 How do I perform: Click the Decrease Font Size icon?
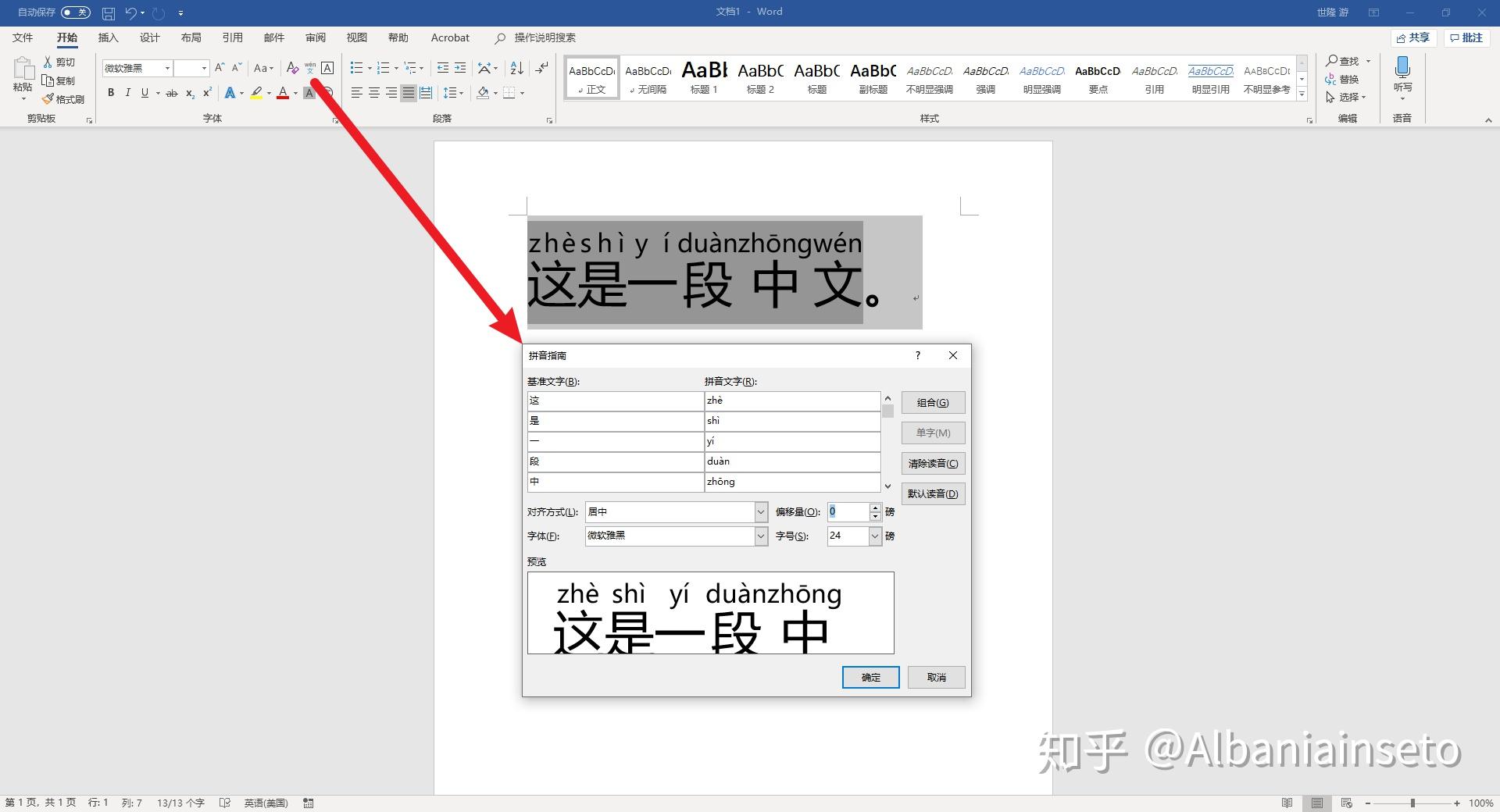(237, 68)
